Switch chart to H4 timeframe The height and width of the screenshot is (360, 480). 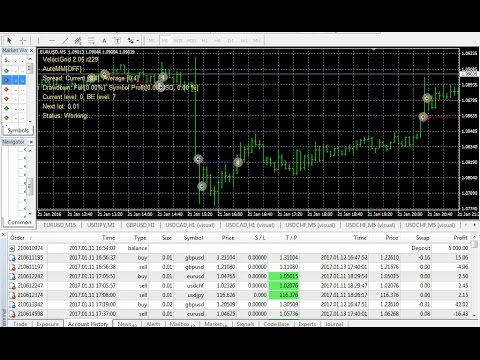pos(217,41)
